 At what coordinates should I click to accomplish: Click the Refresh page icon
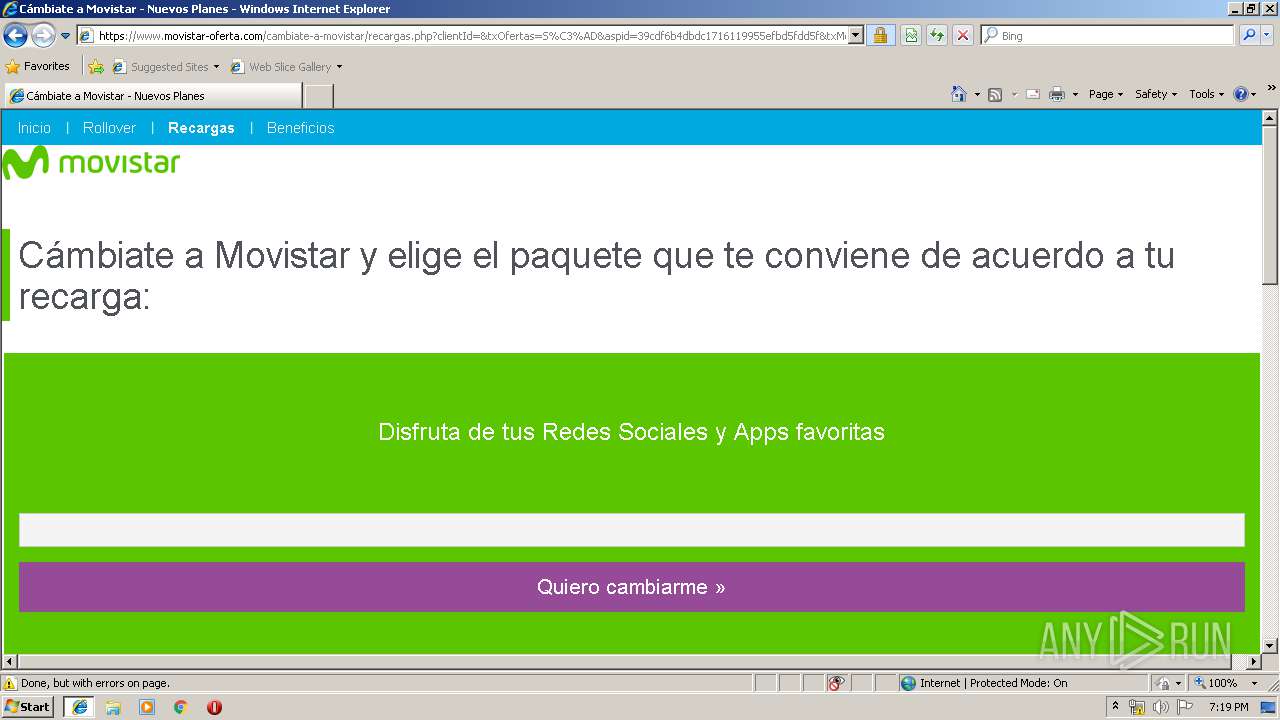937,36
